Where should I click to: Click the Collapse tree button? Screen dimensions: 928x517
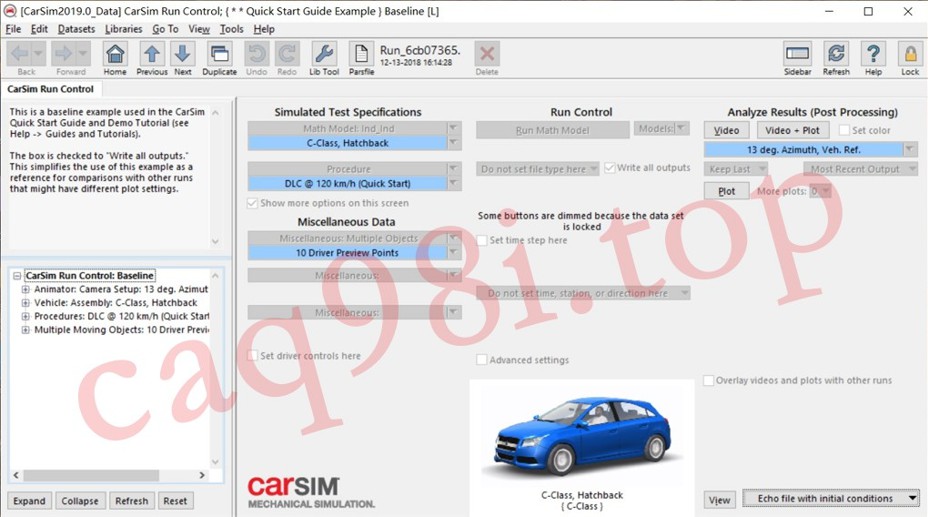coord(80,501)
